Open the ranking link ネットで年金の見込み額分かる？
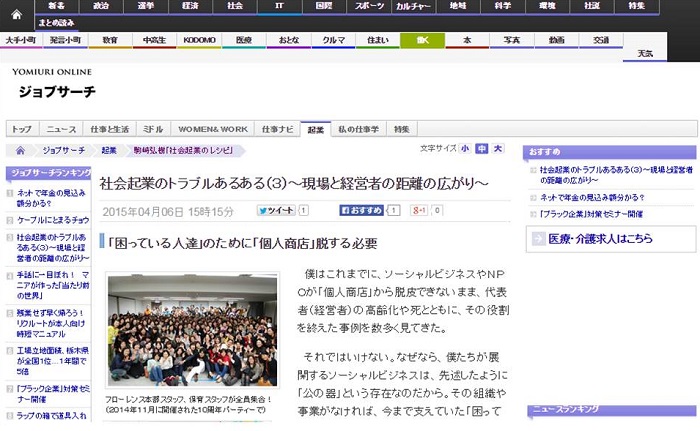The image size is (700, 431). click(x=51, y=198)
